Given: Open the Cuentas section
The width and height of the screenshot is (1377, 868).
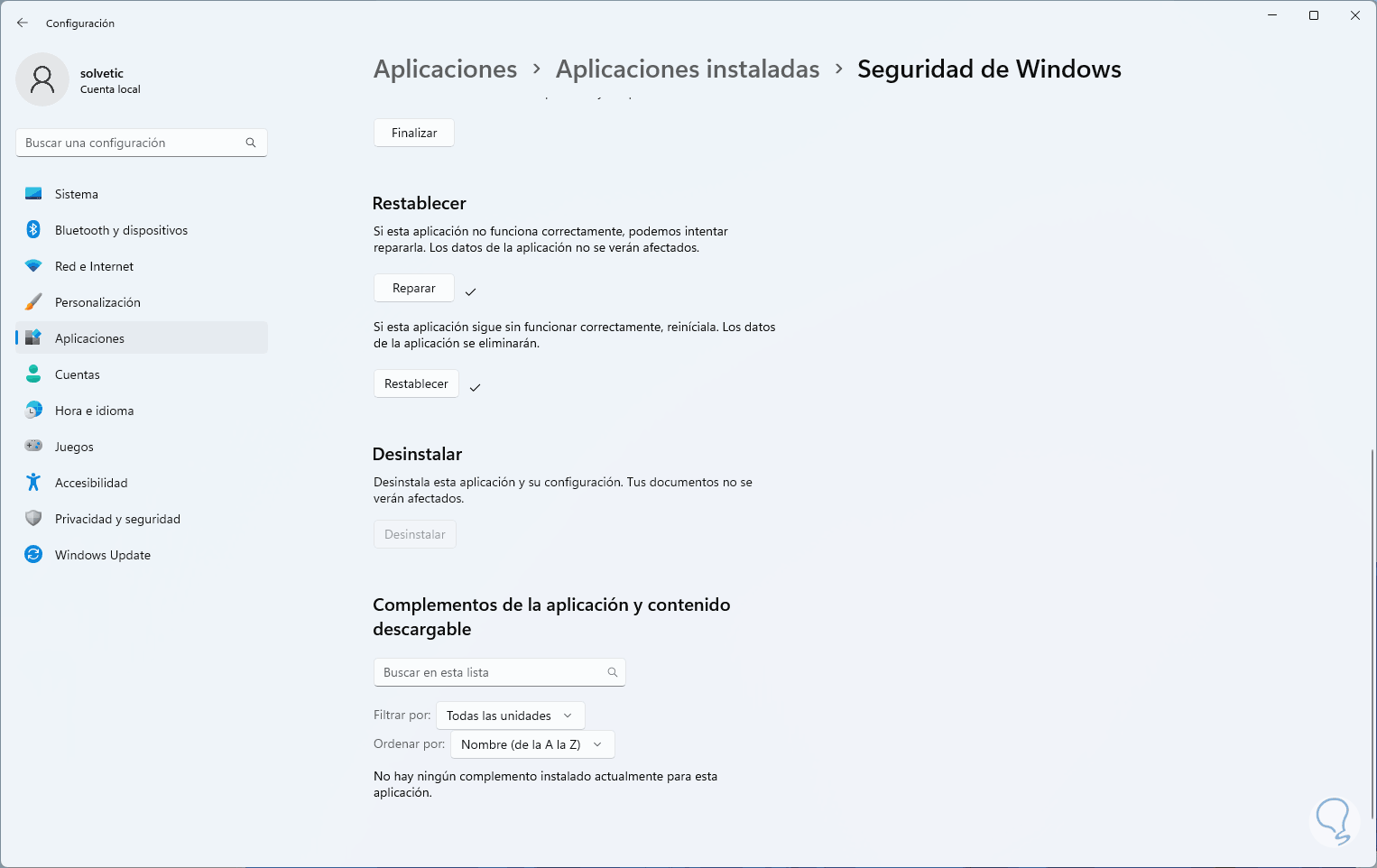Looking at the screenshot, I should point(142,374).
